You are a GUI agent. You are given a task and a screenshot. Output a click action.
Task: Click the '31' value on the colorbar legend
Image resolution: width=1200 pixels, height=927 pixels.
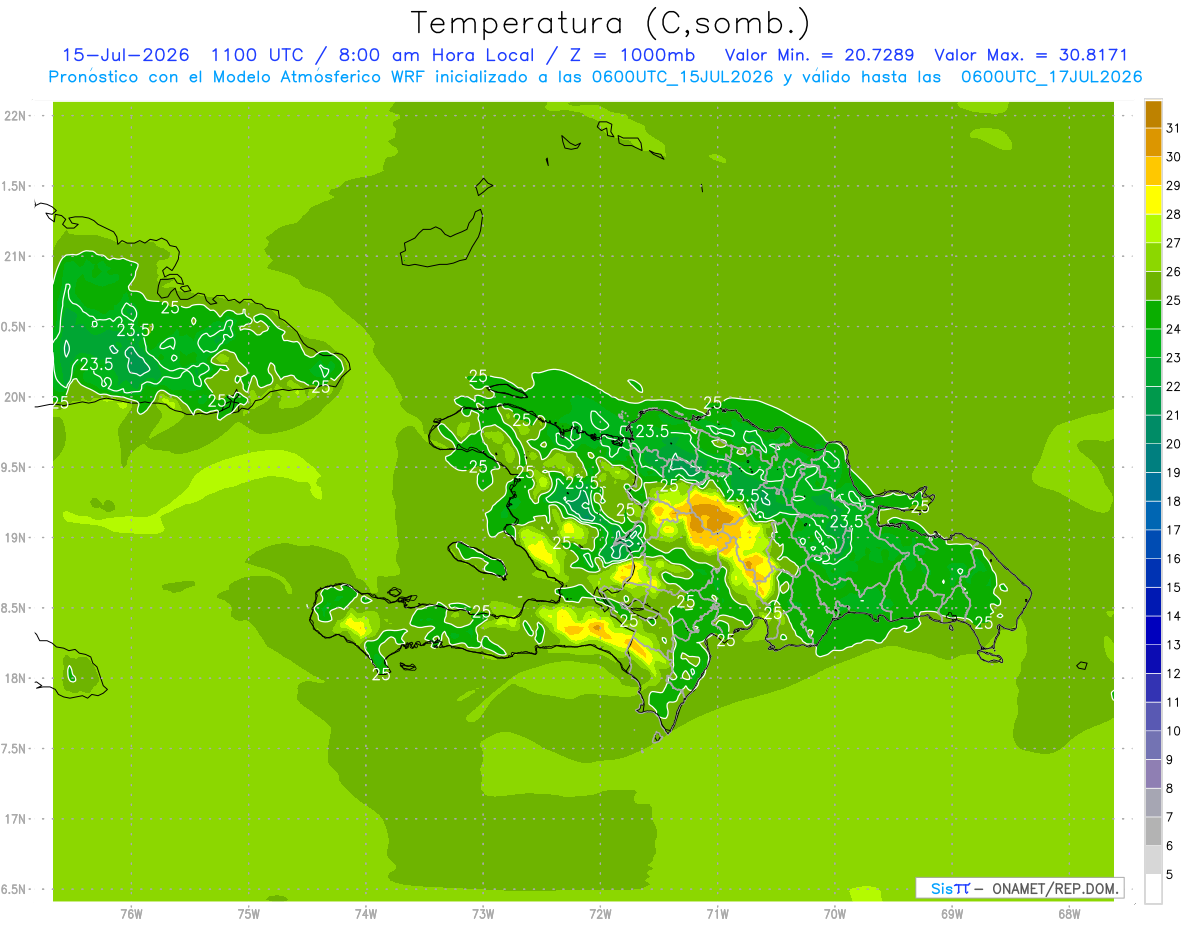[x=1173, y=128]
